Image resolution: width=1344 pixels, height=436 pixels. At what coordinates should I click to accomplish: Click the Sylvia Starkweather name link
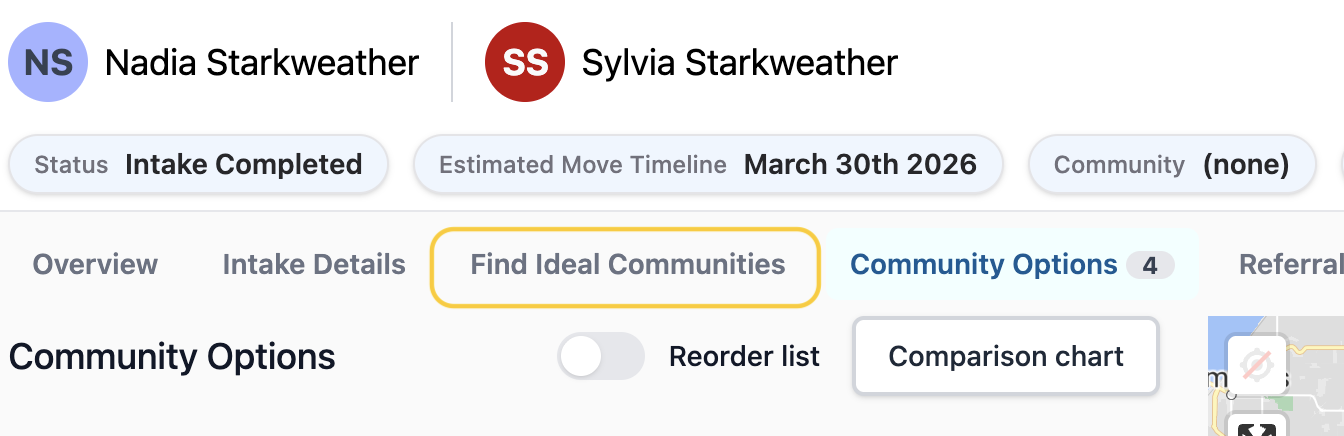coord(740,63)
